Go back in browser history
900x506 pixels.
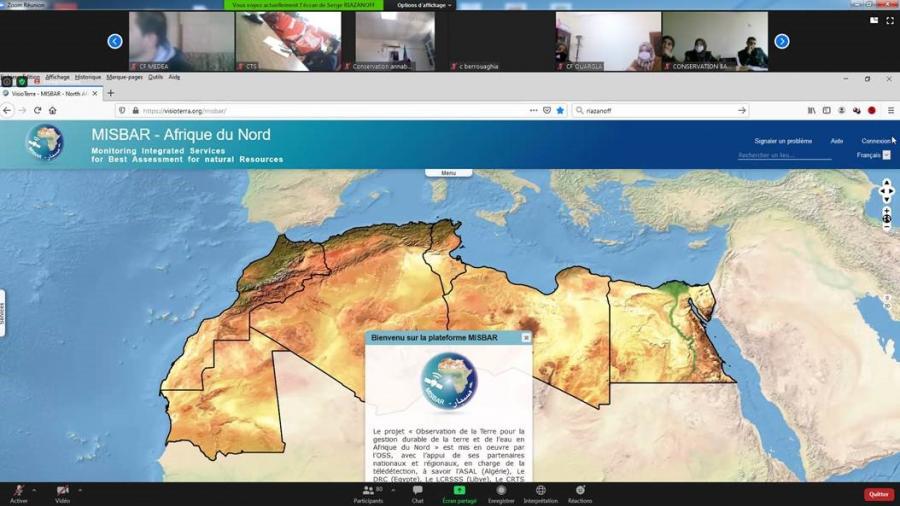click(x=7, y=110)
